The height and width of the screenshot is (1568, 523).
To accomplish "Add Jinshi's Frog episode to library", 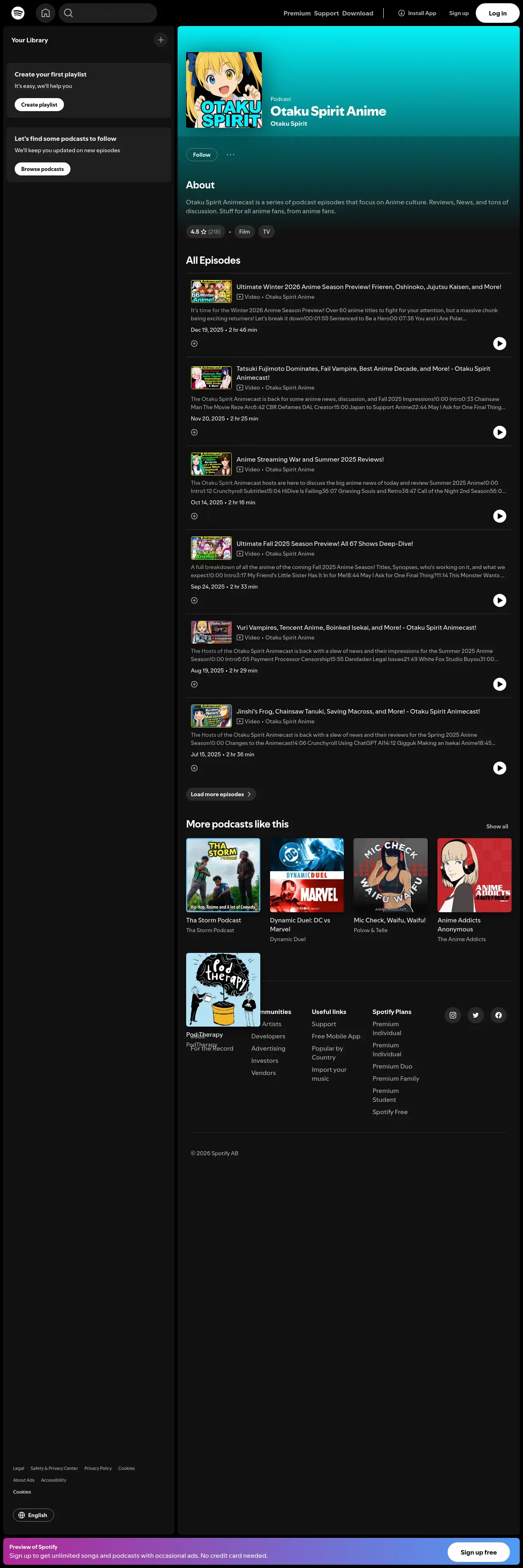I will coord(194,768).
